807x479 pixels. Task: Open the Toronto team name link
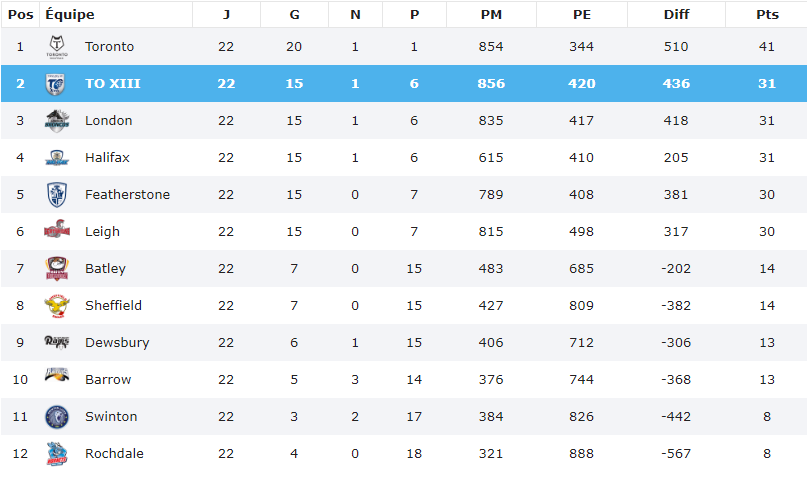[109, 47]
